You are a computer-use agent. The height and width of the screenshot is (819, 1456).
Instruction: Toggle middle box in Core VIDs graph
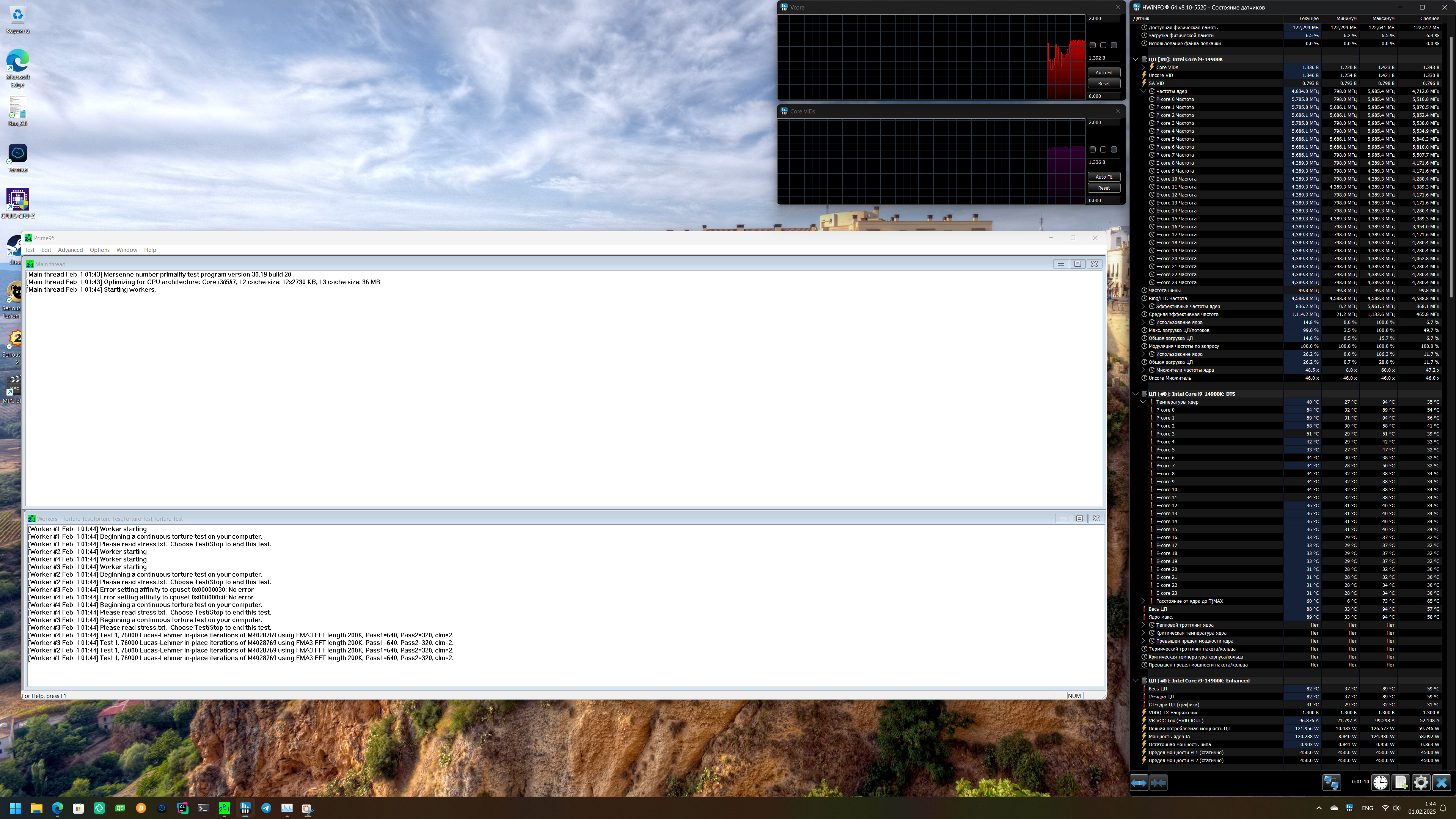click(1103, 150)
